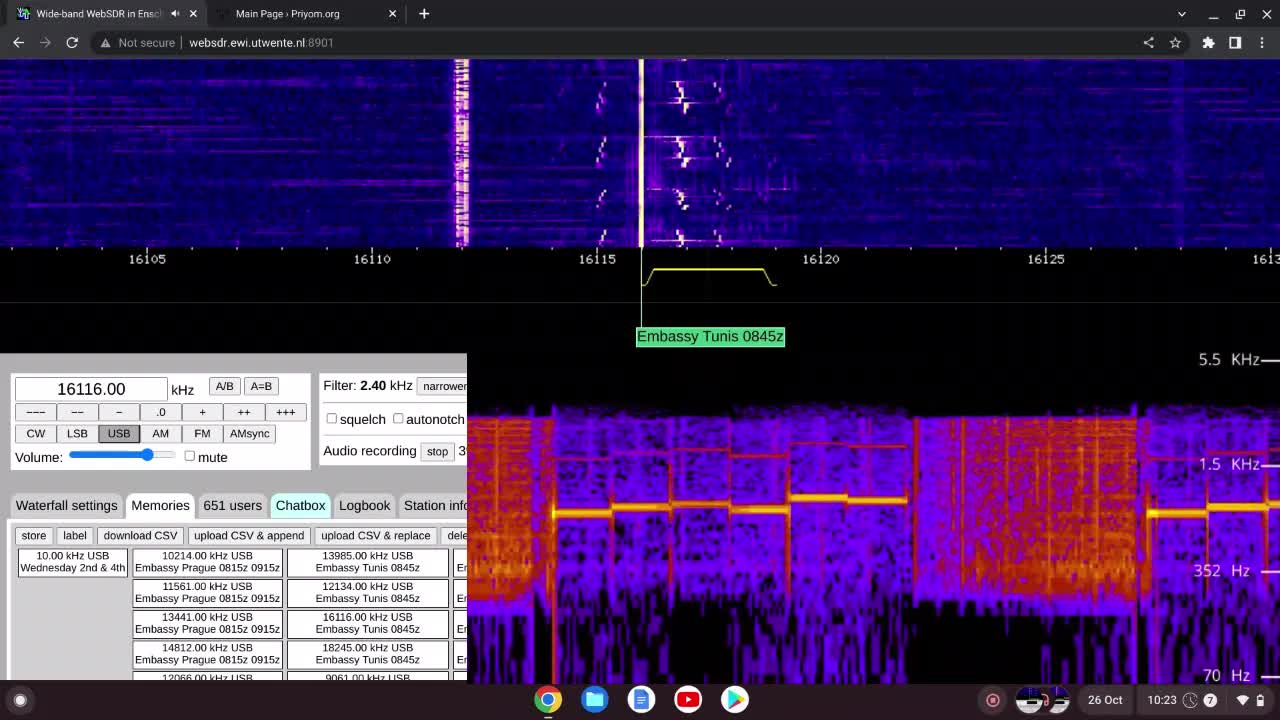1280x720 pixels.
Task: Tune up with the ++ button
Action: pos(244,412)
